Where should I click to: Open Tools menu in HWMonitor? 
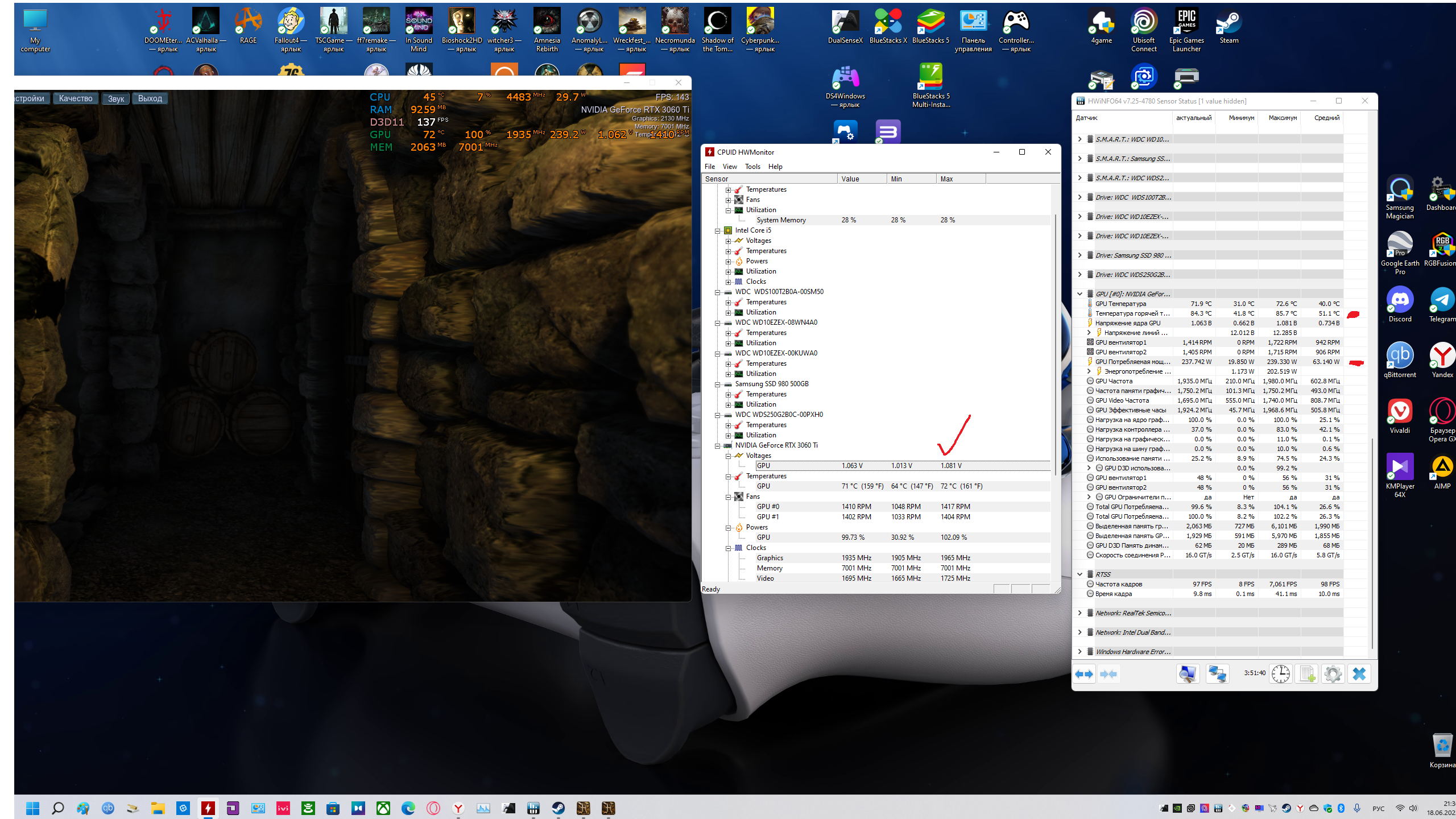[752, 167]
